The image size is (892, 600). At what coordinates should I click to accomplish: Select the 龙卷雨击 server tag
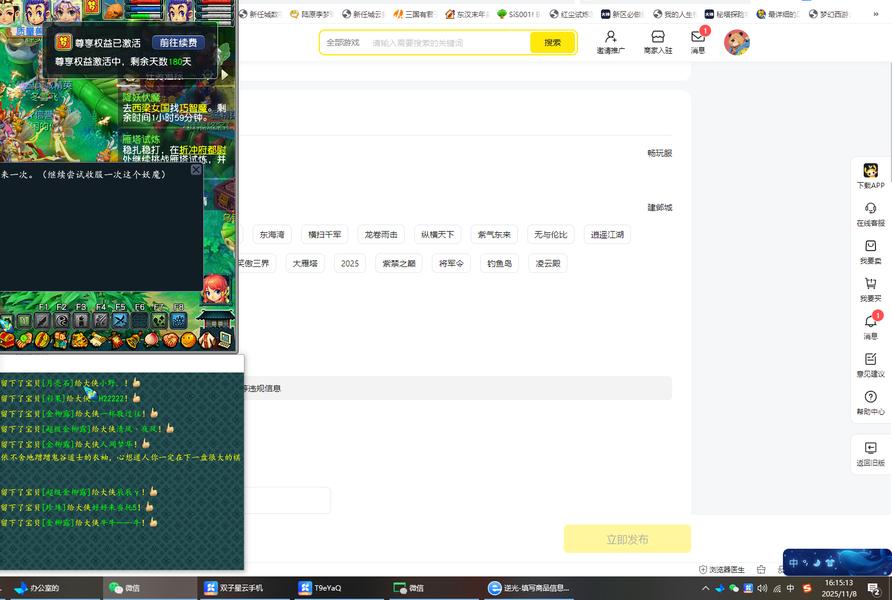pyautogui.click(x=381, y=234)
